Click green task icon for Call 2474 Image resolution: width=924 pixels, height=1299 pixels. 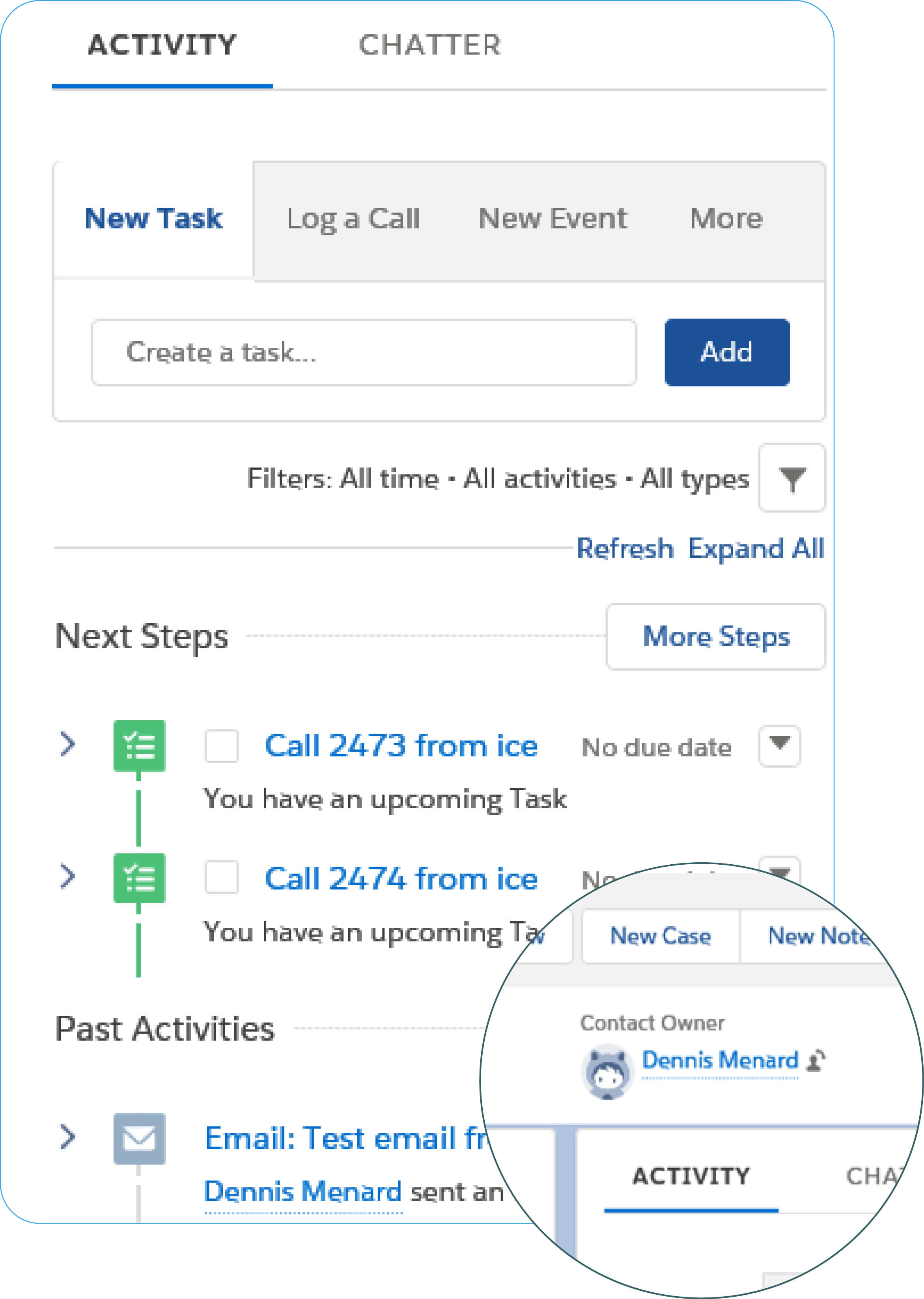tap(139, 878)
